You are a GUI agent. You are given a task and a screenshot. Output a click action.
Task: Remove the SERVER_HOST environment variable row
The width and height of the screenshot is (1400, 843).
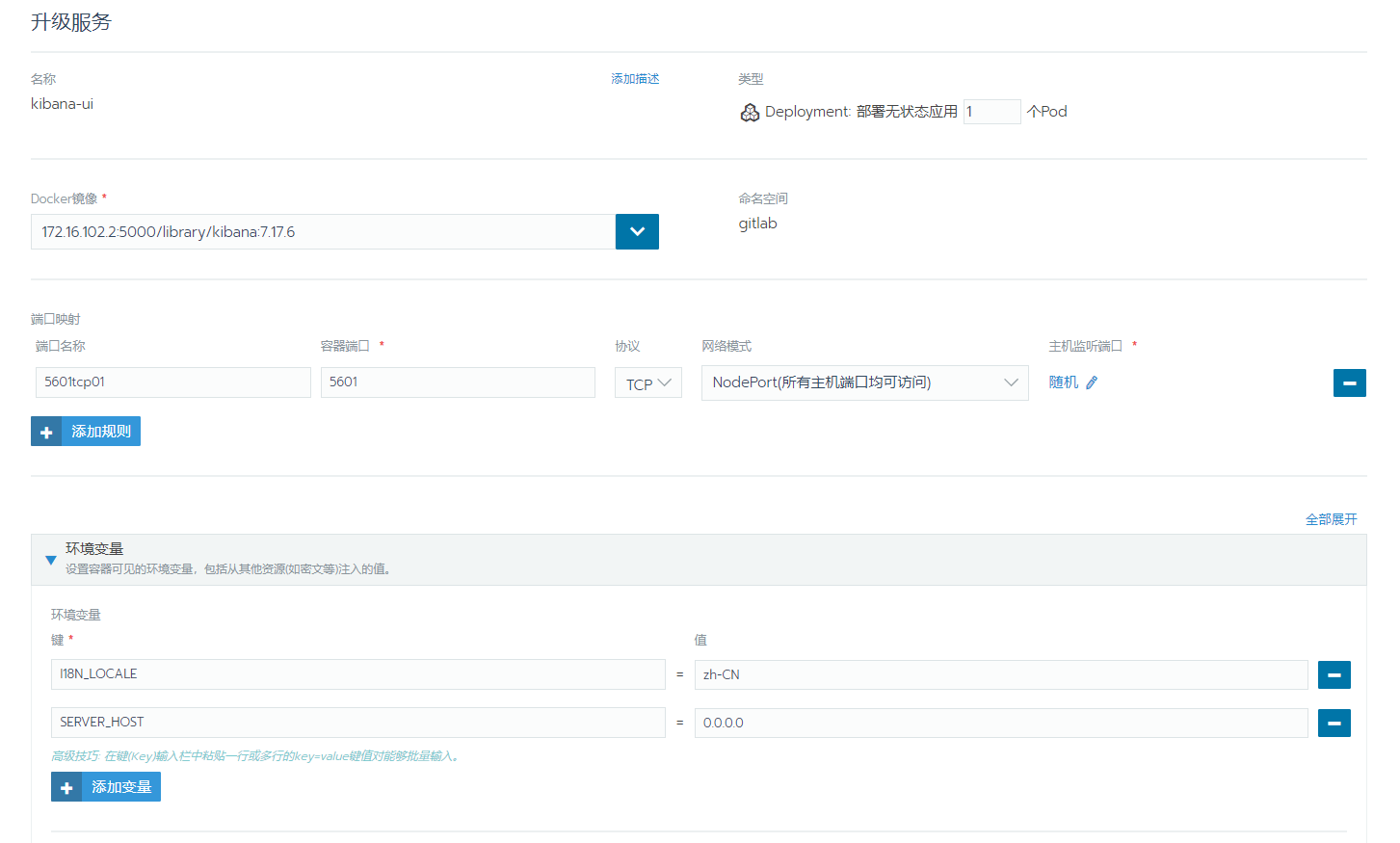(1334, 723)
